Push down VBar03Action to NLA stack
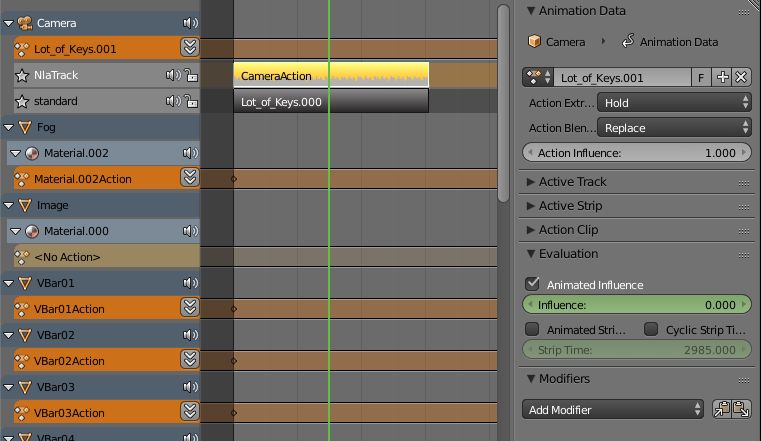Image resolution: width=761 pixels, height=441 pixels. click(190, 411)
